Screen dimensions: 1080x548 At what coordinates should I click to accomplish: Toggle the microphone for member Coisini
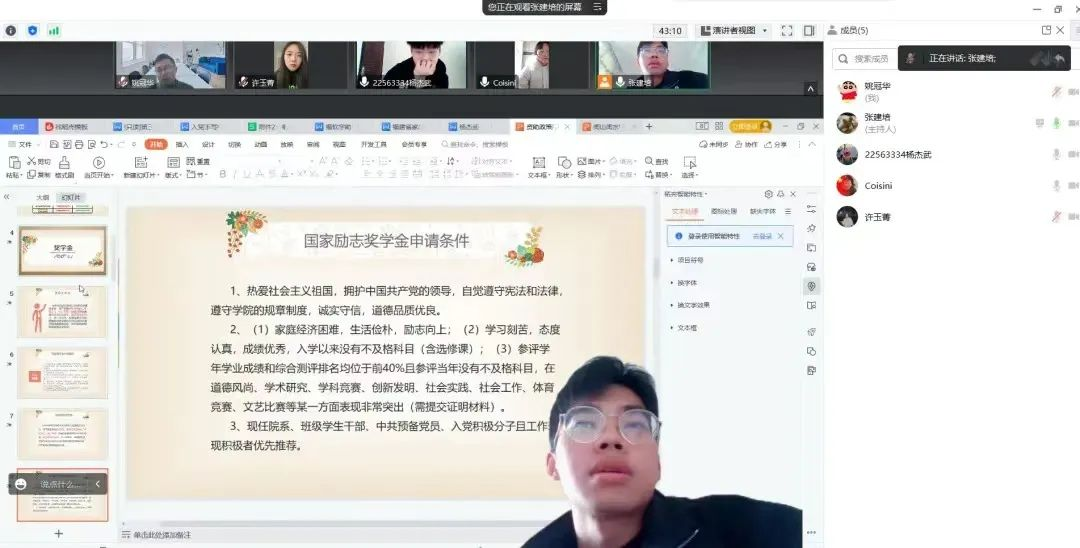[1056, 186]
